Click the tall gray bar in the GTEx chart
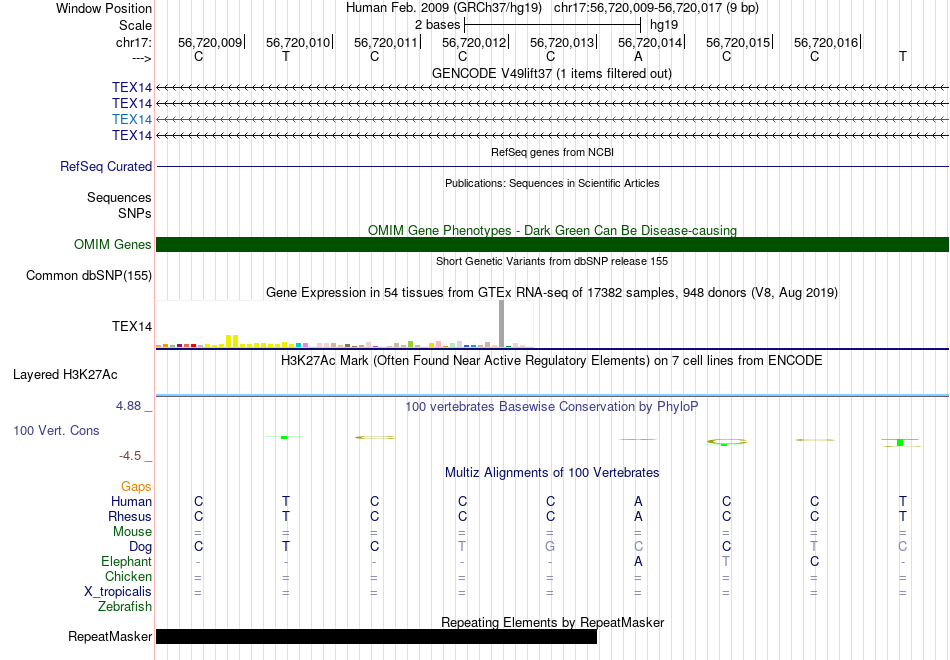The image size is (950, 660). pos(501,324)
